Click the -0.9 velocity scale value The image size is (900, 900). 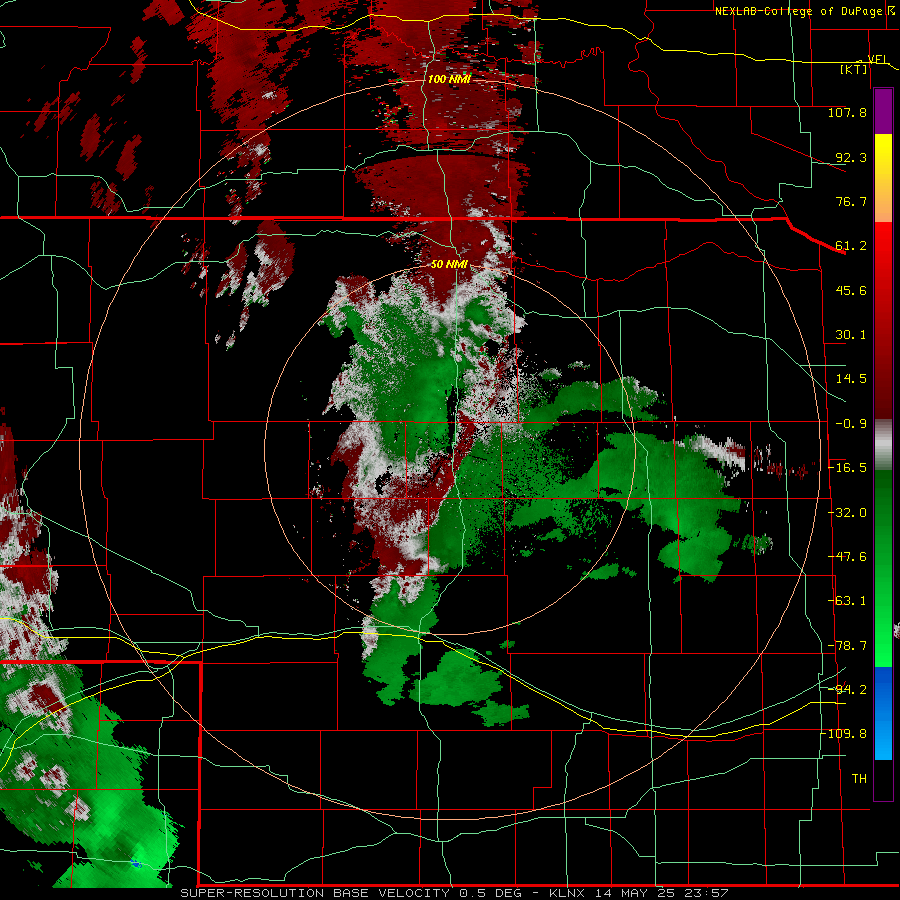tap(851, 424)
